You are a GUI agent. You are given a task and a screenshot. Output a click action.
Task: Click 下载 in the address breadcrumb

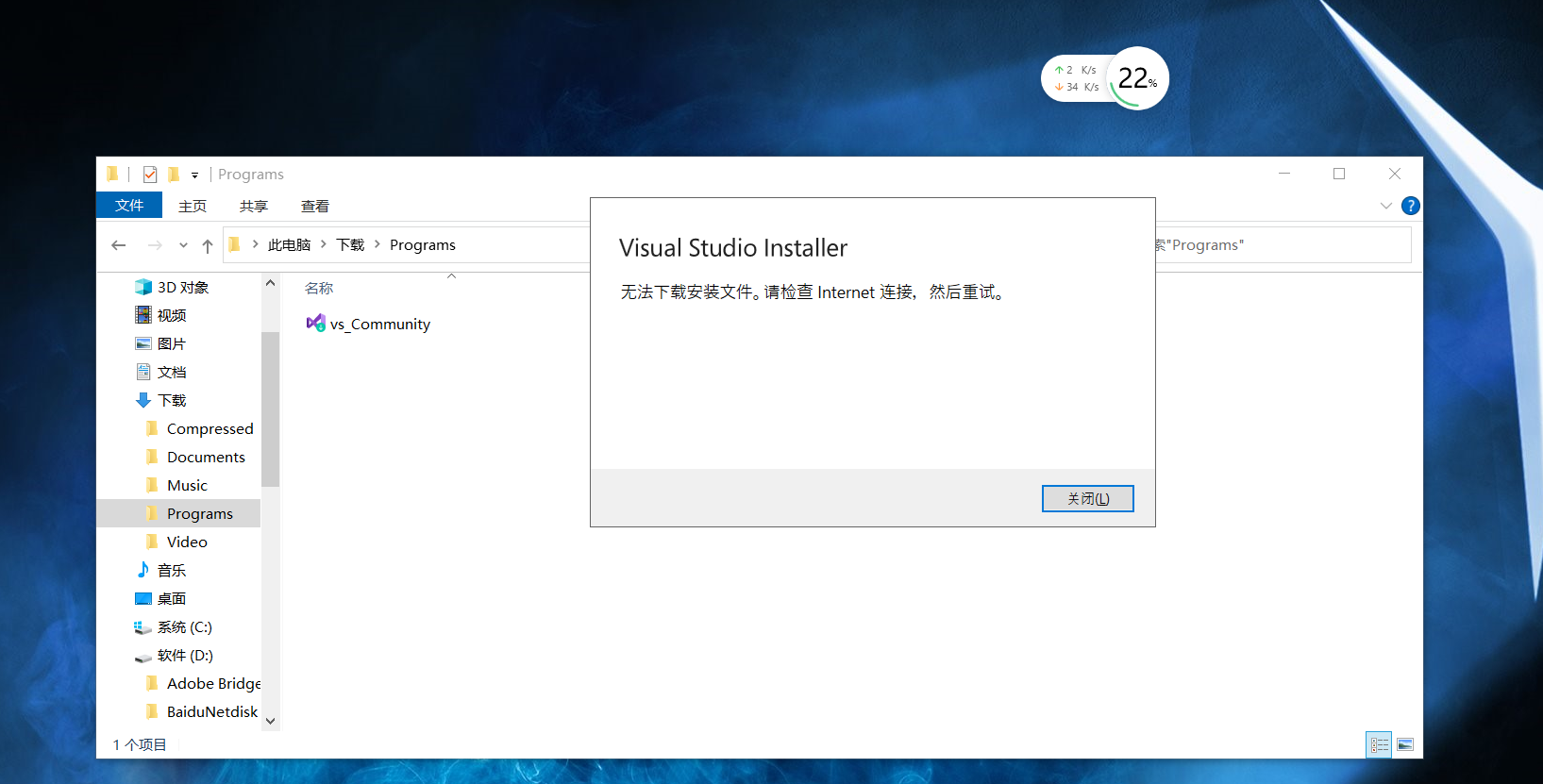tap(350, 245)
